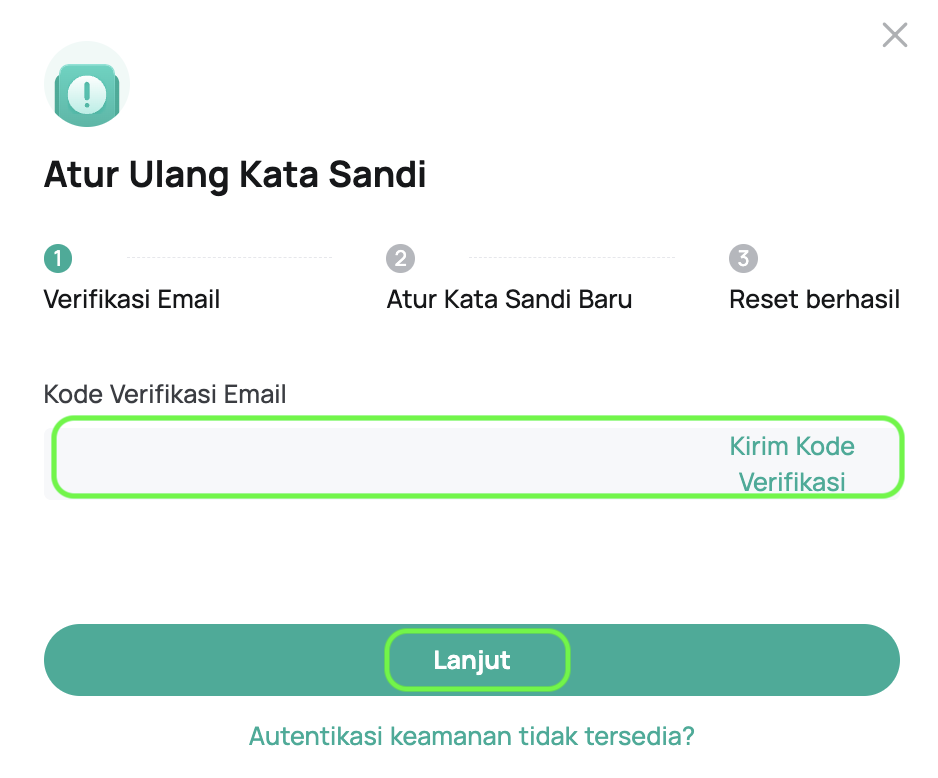Select the step 1 number circle
This screenshot has width=938, height=778.
click(x=58, y=259)
